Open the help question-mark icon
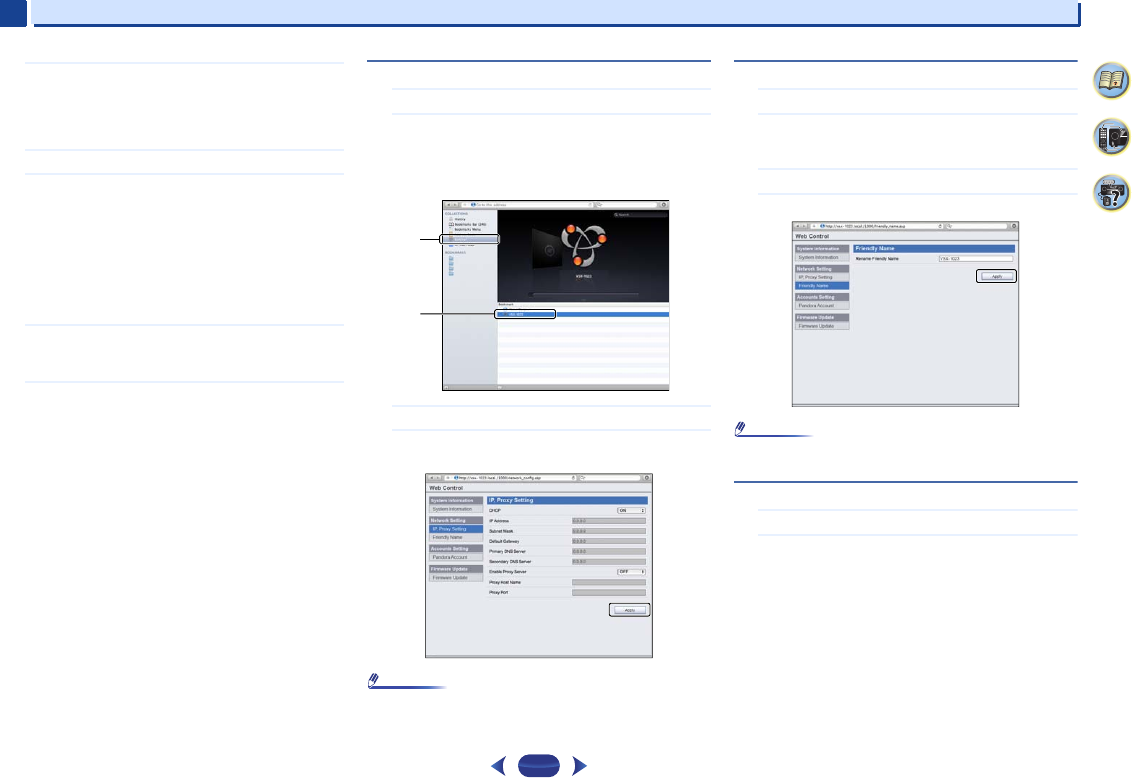The width and height of the screenshot is (1132, 778). pos(1111,193)
